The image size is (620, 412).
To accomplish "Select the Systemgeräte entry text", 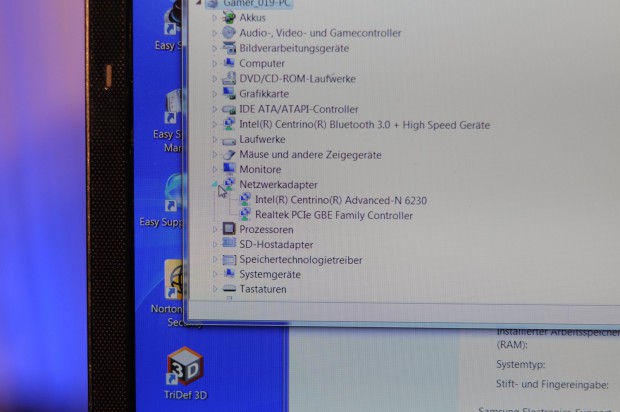I will (x=270, y=274).
